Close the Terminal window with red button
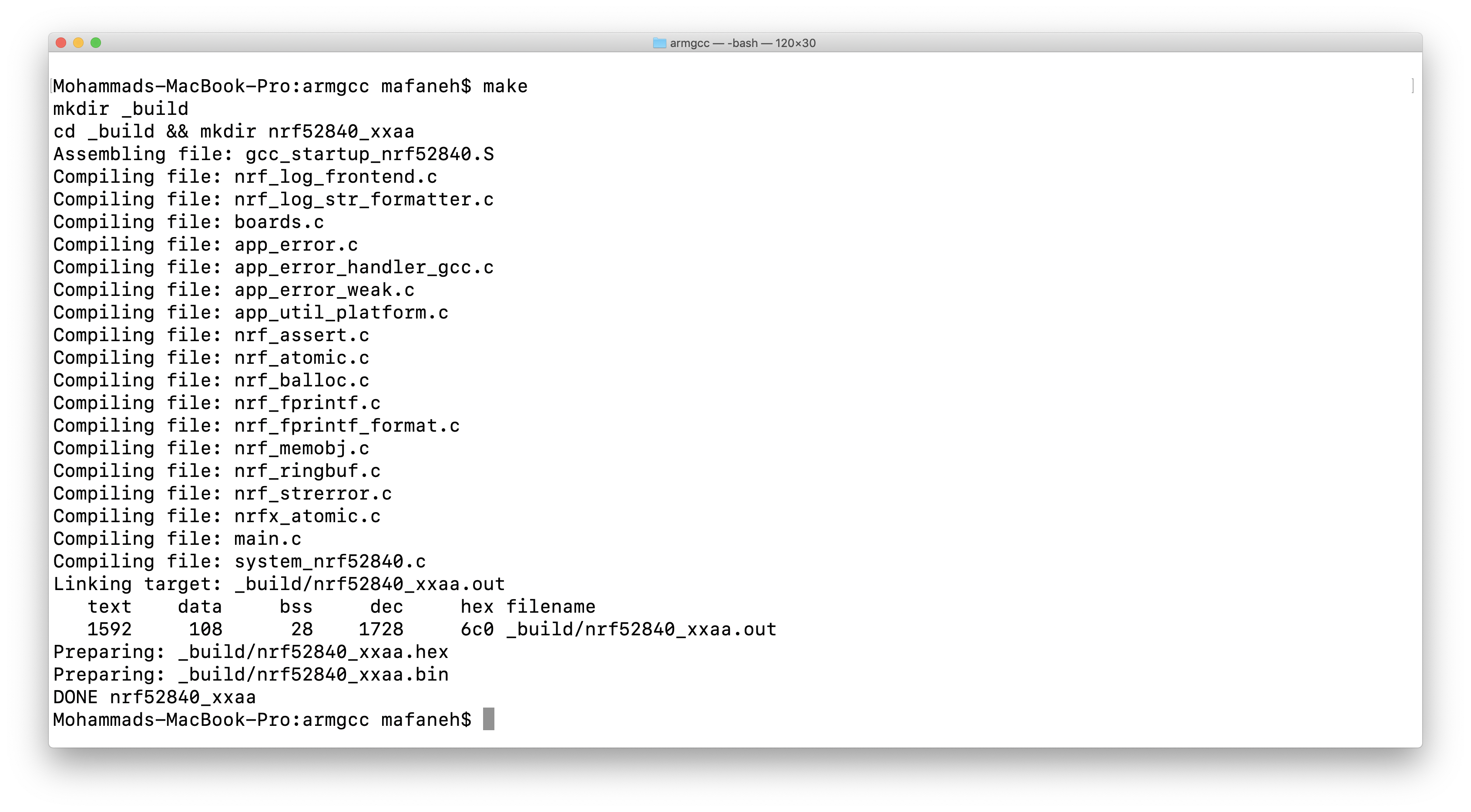Image resolution: width=1471 pixels, height=812 pixels. 61,43
